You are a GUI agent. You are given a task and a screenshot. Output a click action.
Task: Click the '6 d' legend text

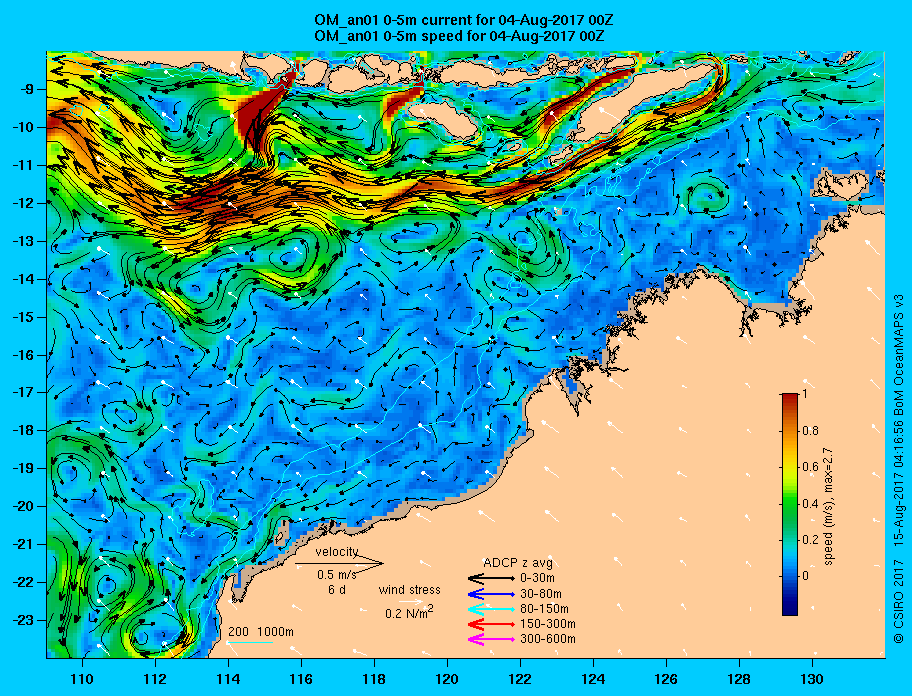point(337,590)
